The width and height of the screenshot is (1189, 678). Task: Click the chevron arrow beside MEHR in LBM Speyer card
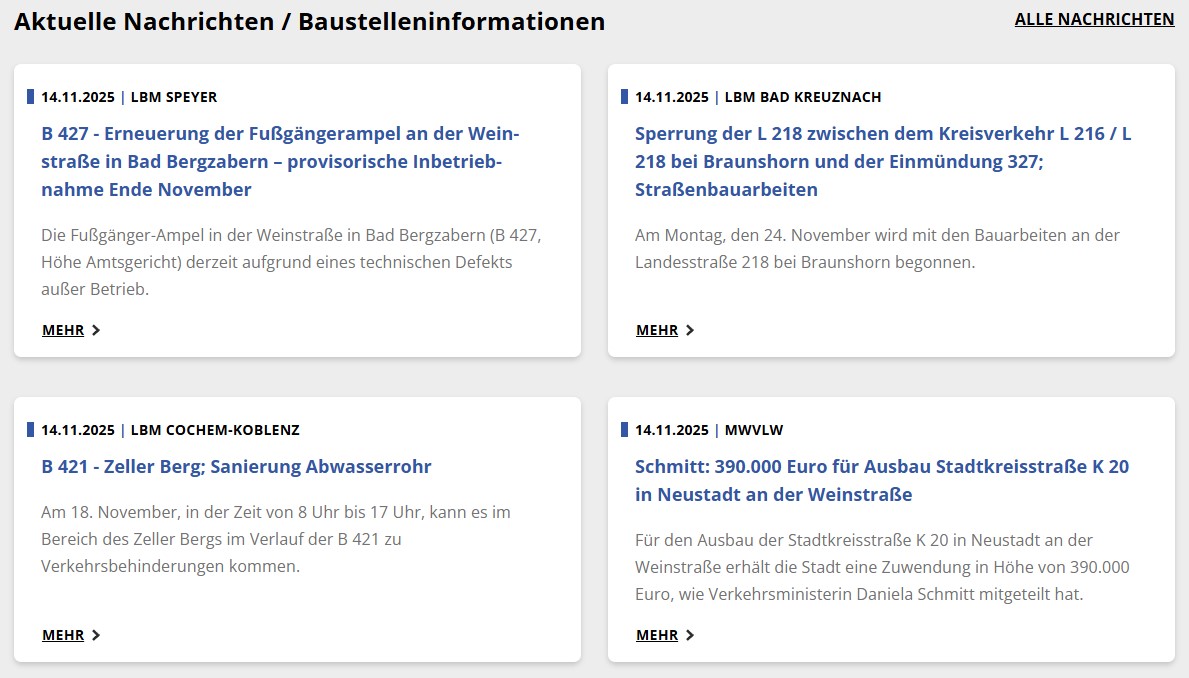pyautogui.click(x=96, y=330)
